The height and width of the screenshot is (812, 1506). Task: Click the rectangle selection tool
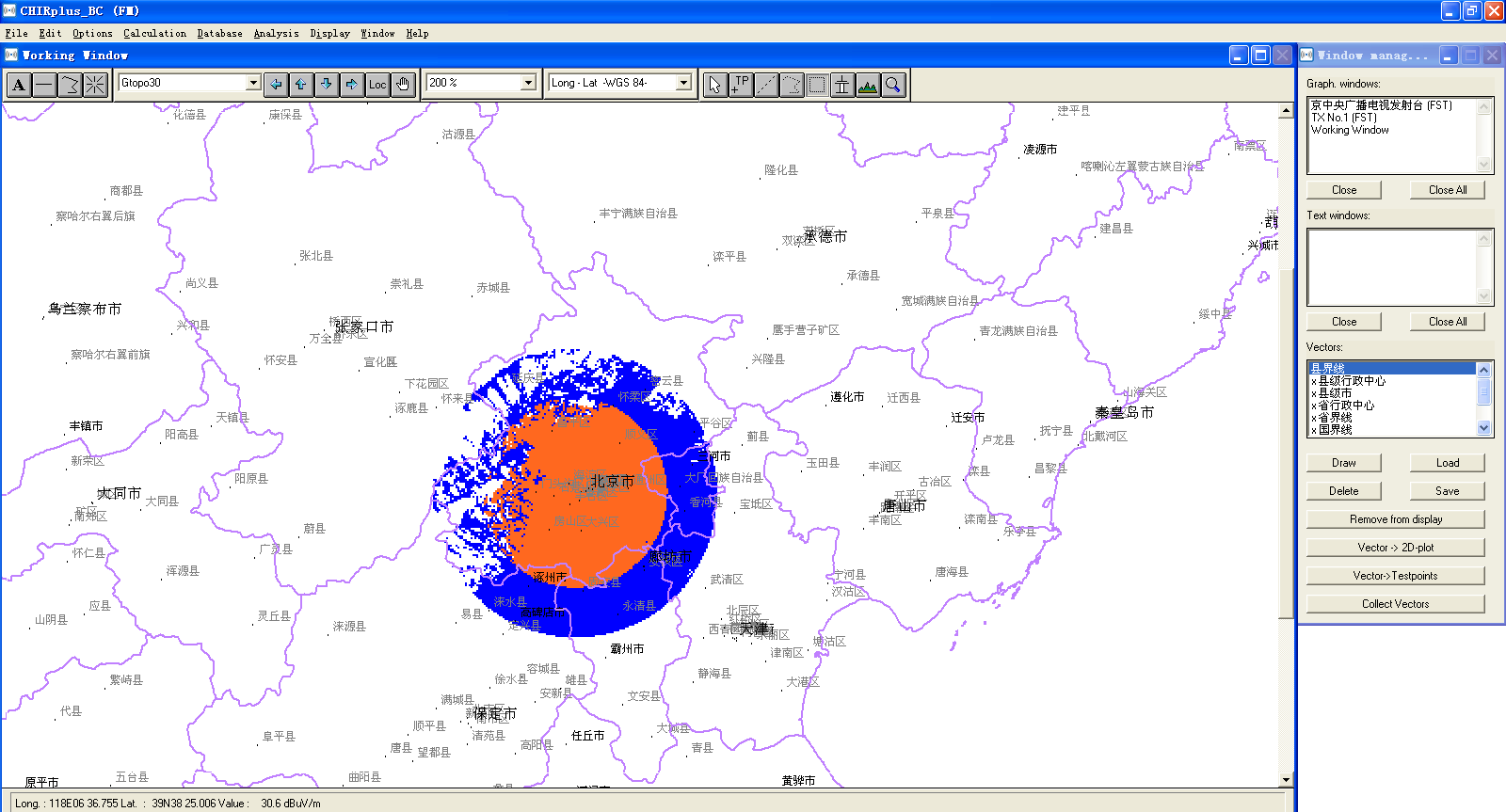click(817, 85)
